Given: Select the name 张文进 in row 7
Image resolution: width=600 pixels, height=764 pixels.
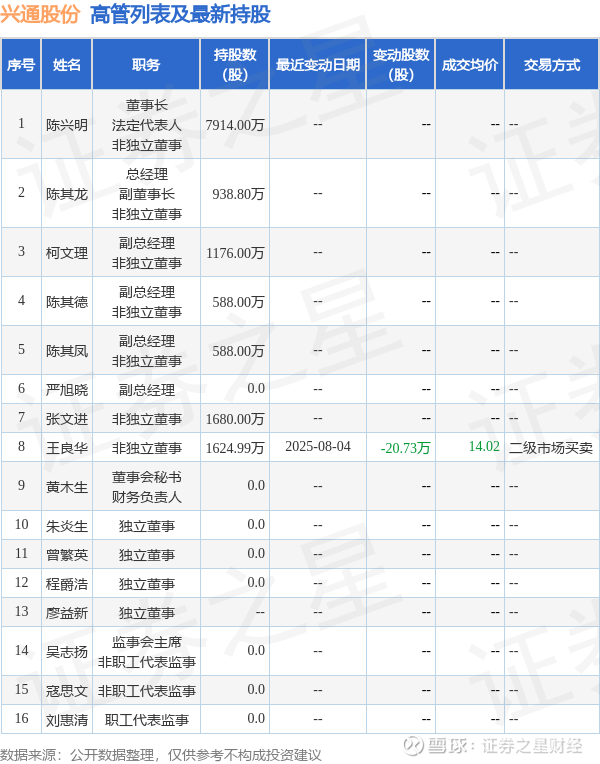Looking at the screenshot, I should point(67,419).
